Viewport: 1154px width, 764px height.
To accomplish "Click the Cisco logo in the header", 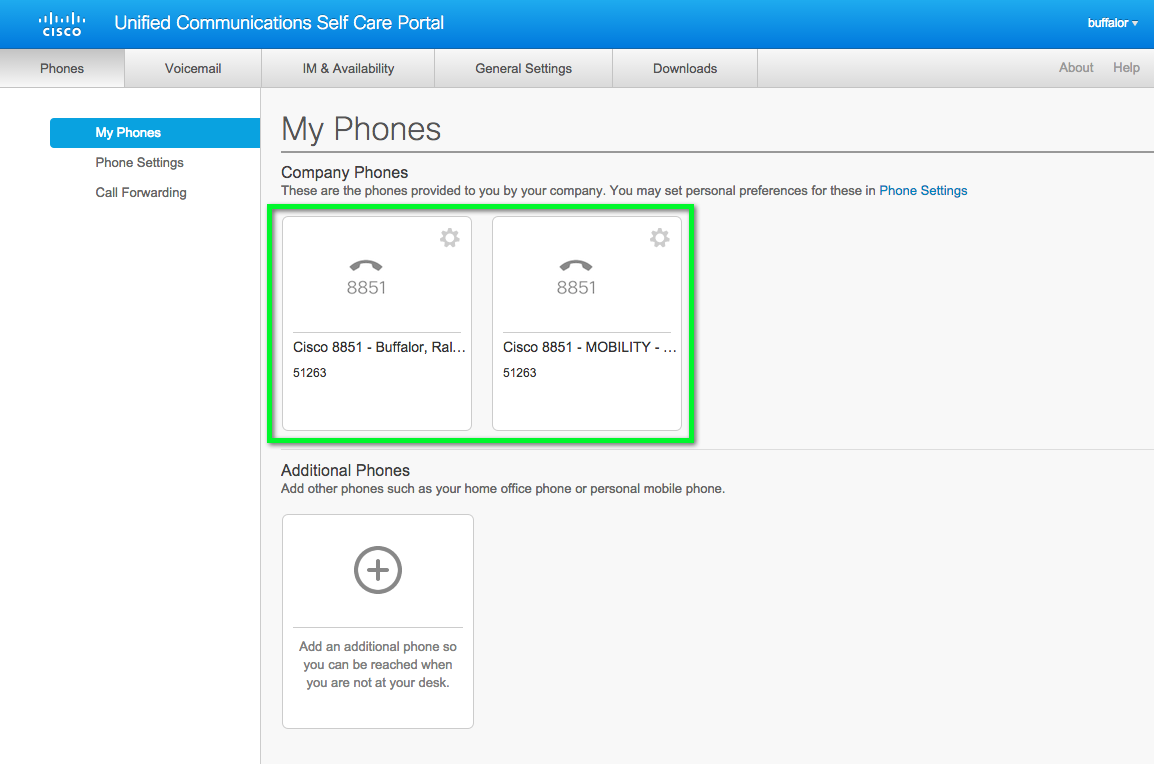I will (x=62, y=24).
